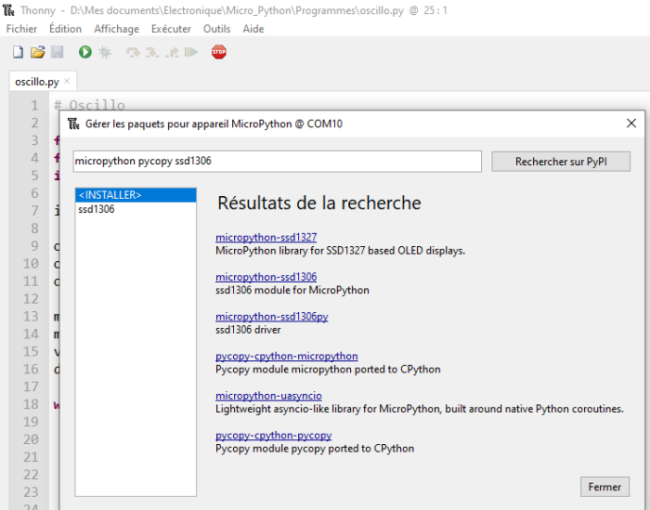Click the Step into debug icon
This screenshot has width=650, height=510.
(x=152, y=52)
